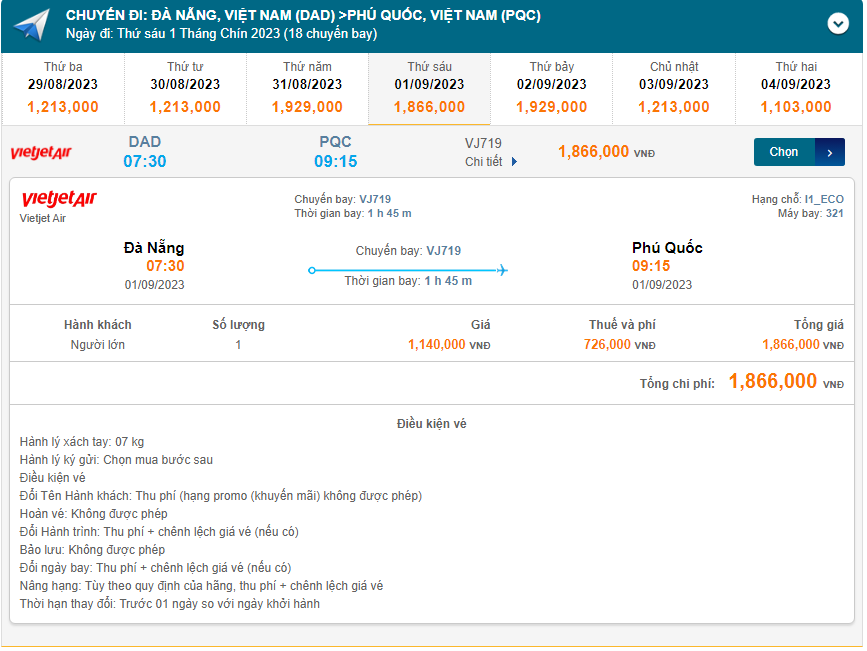Click the Tổng chi phí total amount
The height and width of the screenshot is (651, 867).
pyautogui.click(x=772, y=381)
